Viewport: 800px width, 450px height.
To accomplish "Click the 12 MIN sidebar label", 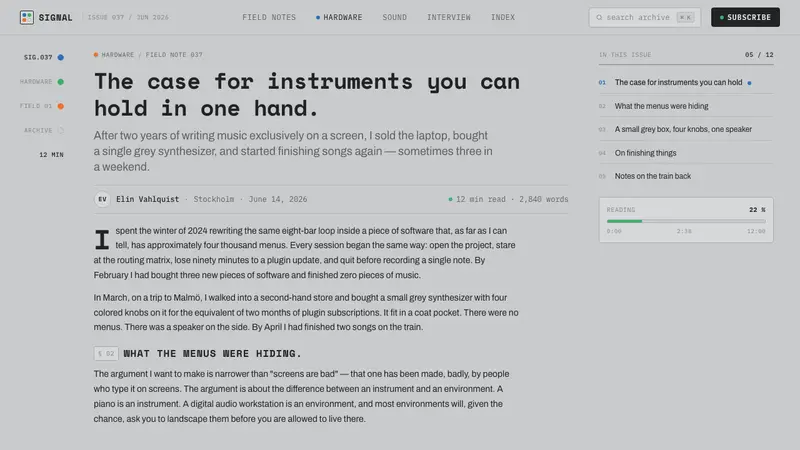I will pyautogui.click(x=52, y=155).
